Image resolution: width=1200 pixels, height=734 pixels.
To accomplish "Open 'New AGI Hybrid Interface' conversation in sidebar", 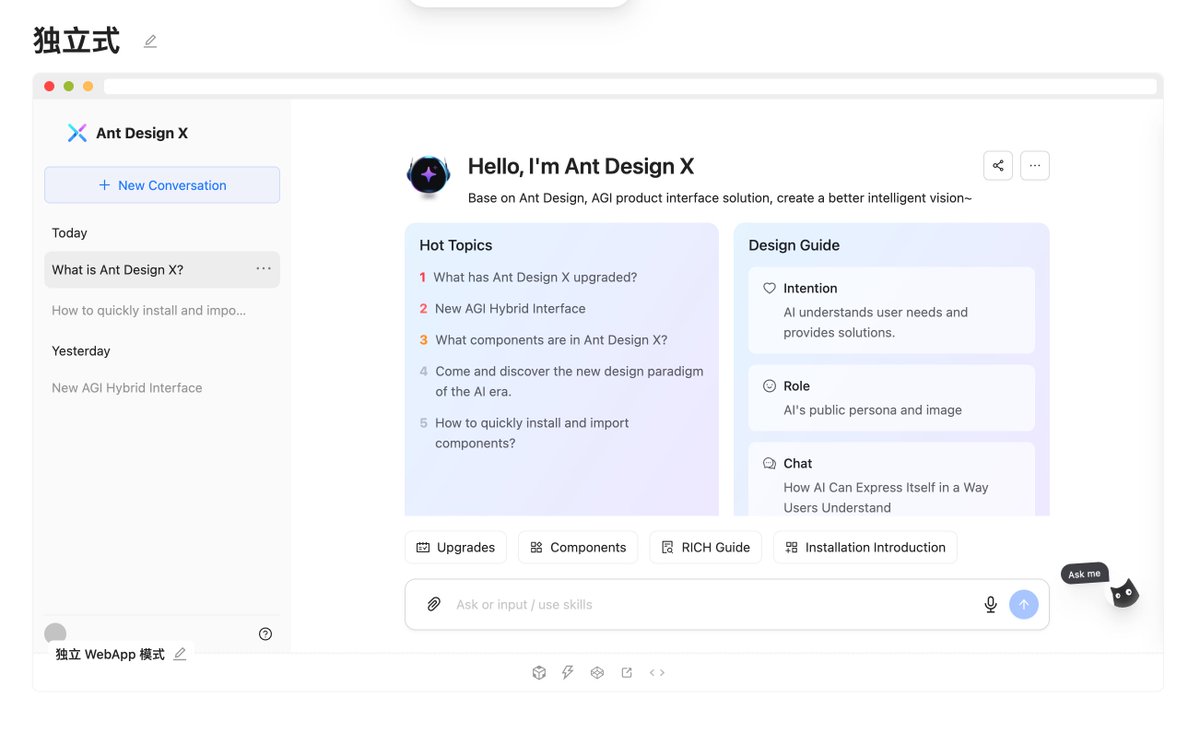I will pyautogui.click(x=162, y=388).
